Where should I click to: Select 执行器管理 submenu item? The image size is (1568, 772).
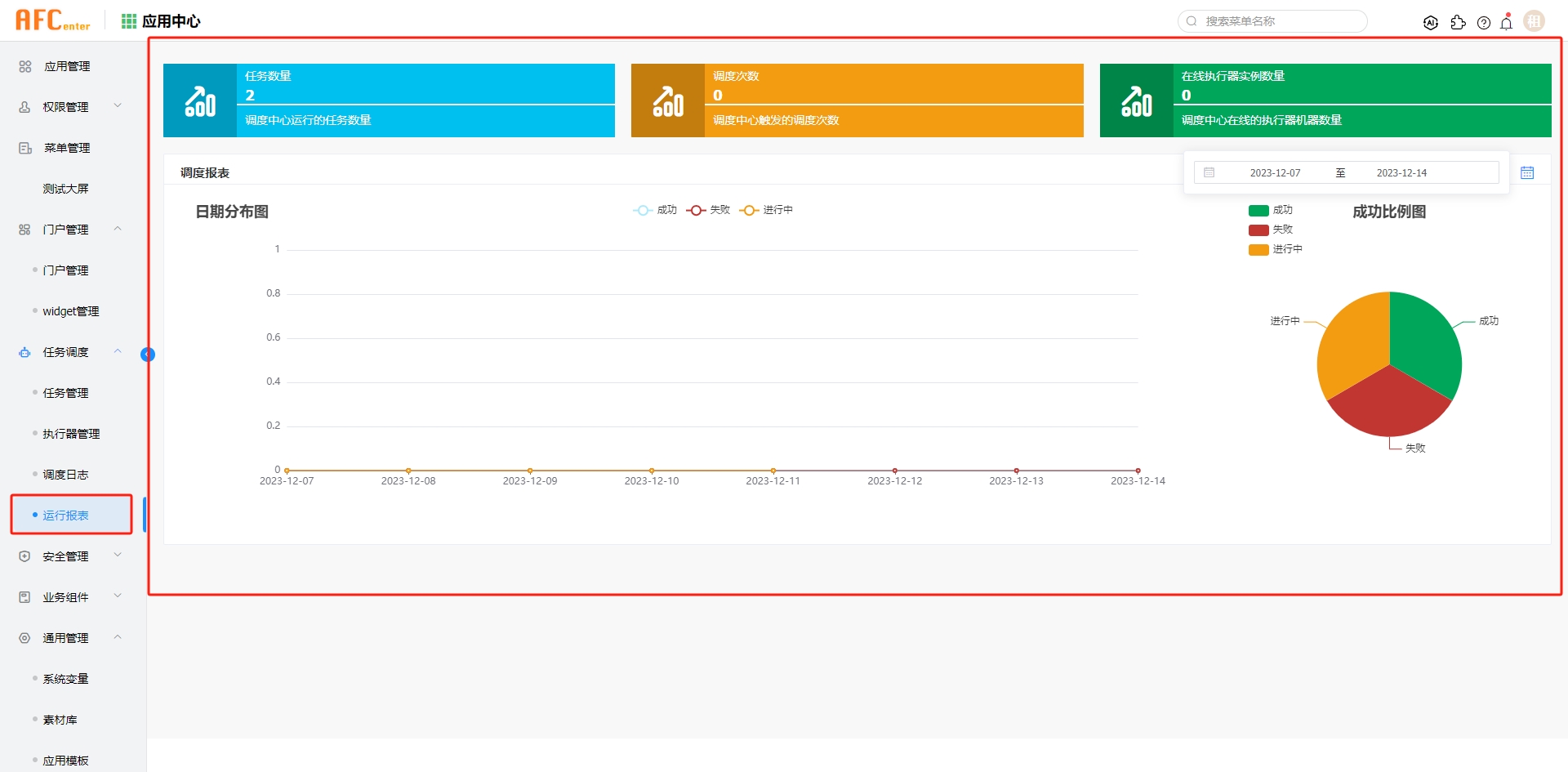(x=73, y=434)
